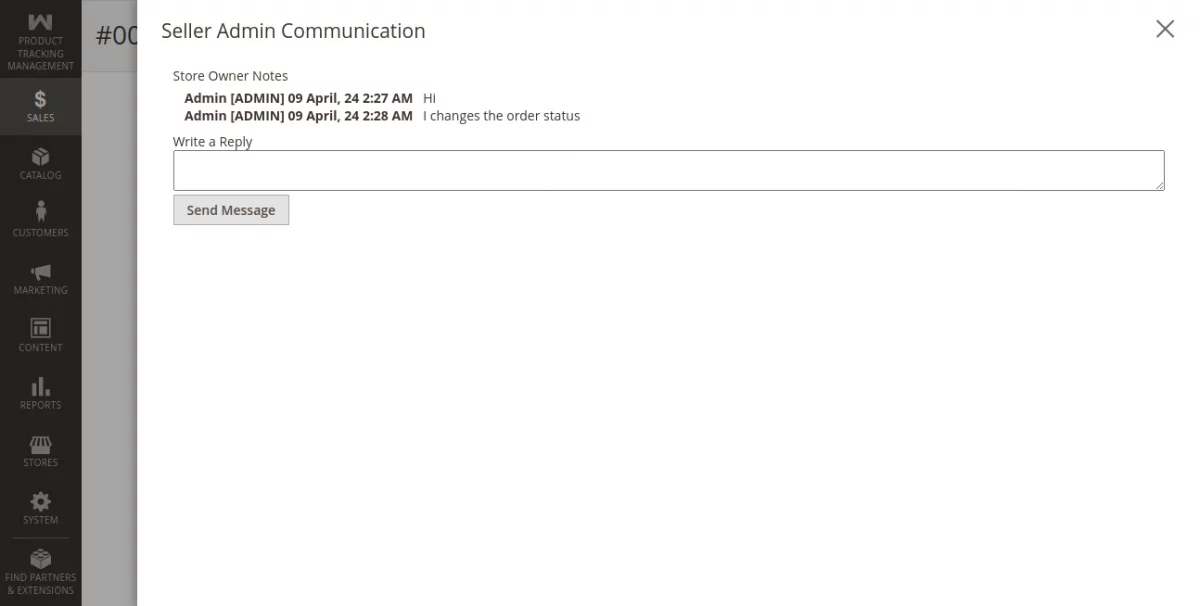Click the Customers person icon
Image resolution: width=1200 pixels, height=606 pixels.
[40, 212]
